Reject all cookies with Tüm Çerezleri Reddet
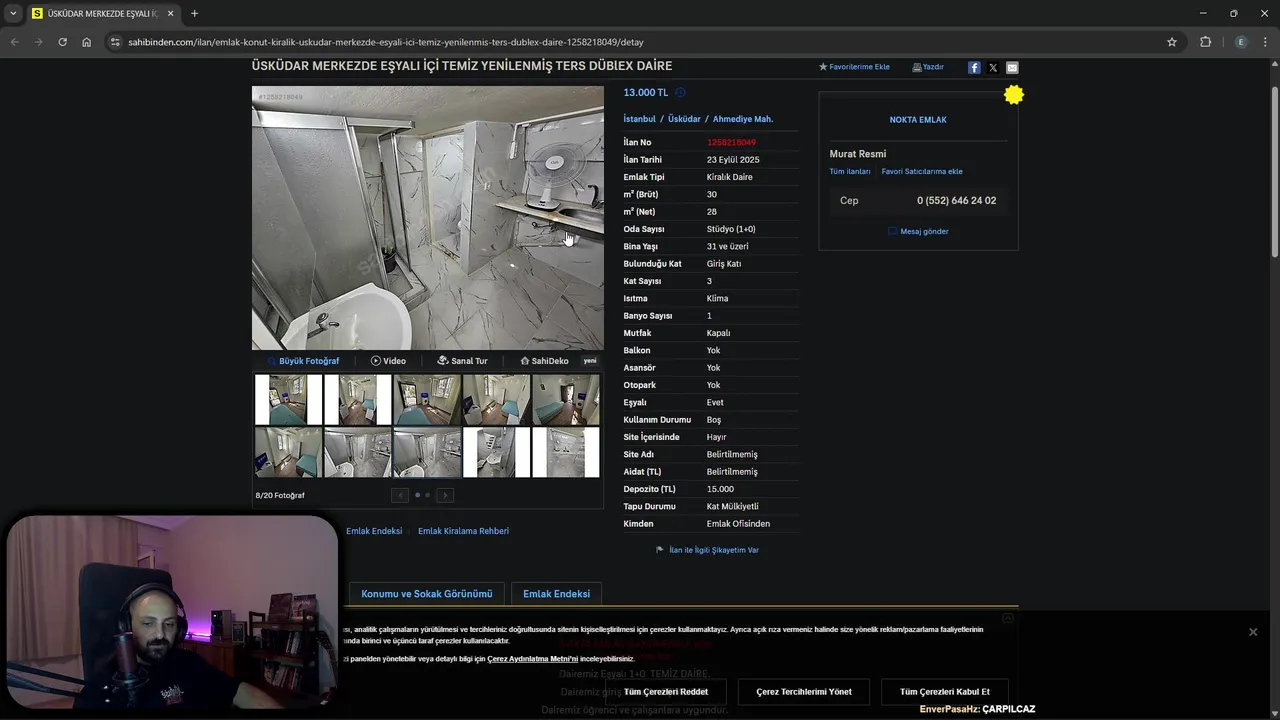This screenshot has width=1280, height=720. coord(666,692)
